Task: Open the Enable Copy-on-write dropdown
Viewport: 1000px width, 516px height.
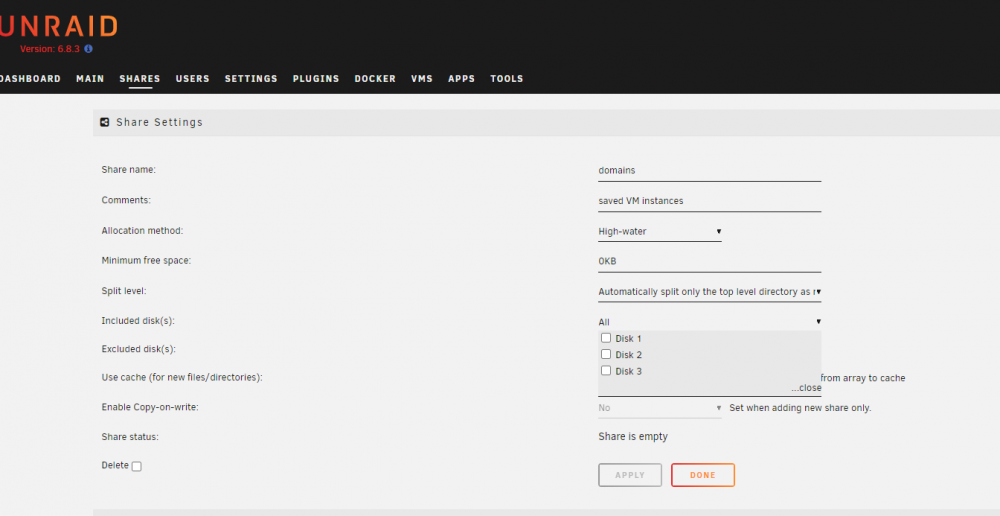Action: click(659, 408)
